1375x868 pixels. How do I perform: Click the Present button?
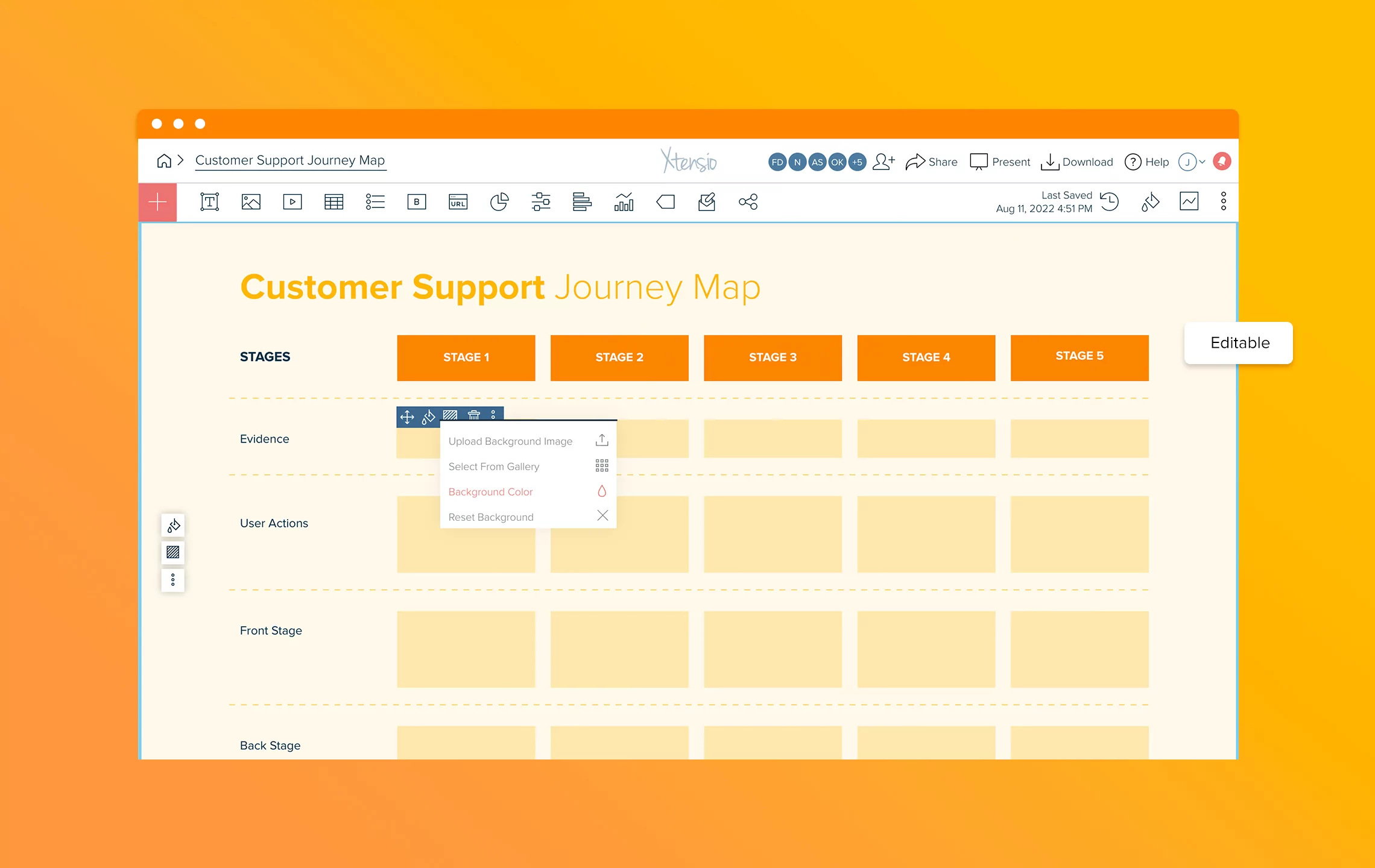pos(999,162)
